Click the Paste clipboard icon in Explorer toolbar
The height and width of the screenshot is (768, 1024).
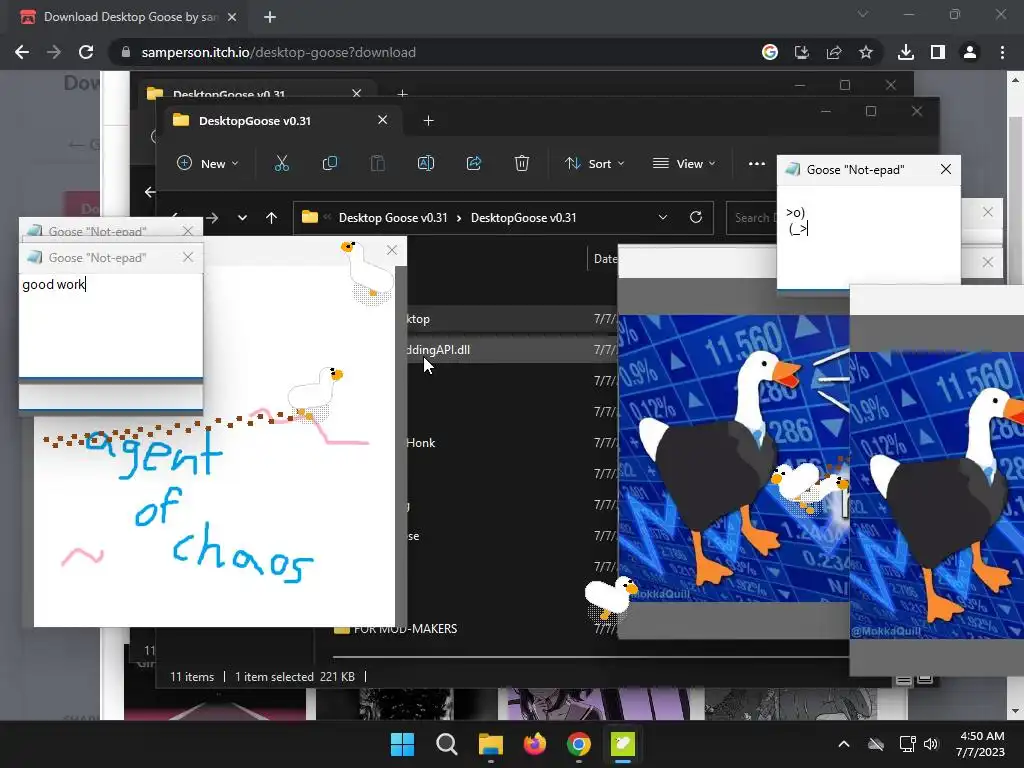tap(377, 163)
